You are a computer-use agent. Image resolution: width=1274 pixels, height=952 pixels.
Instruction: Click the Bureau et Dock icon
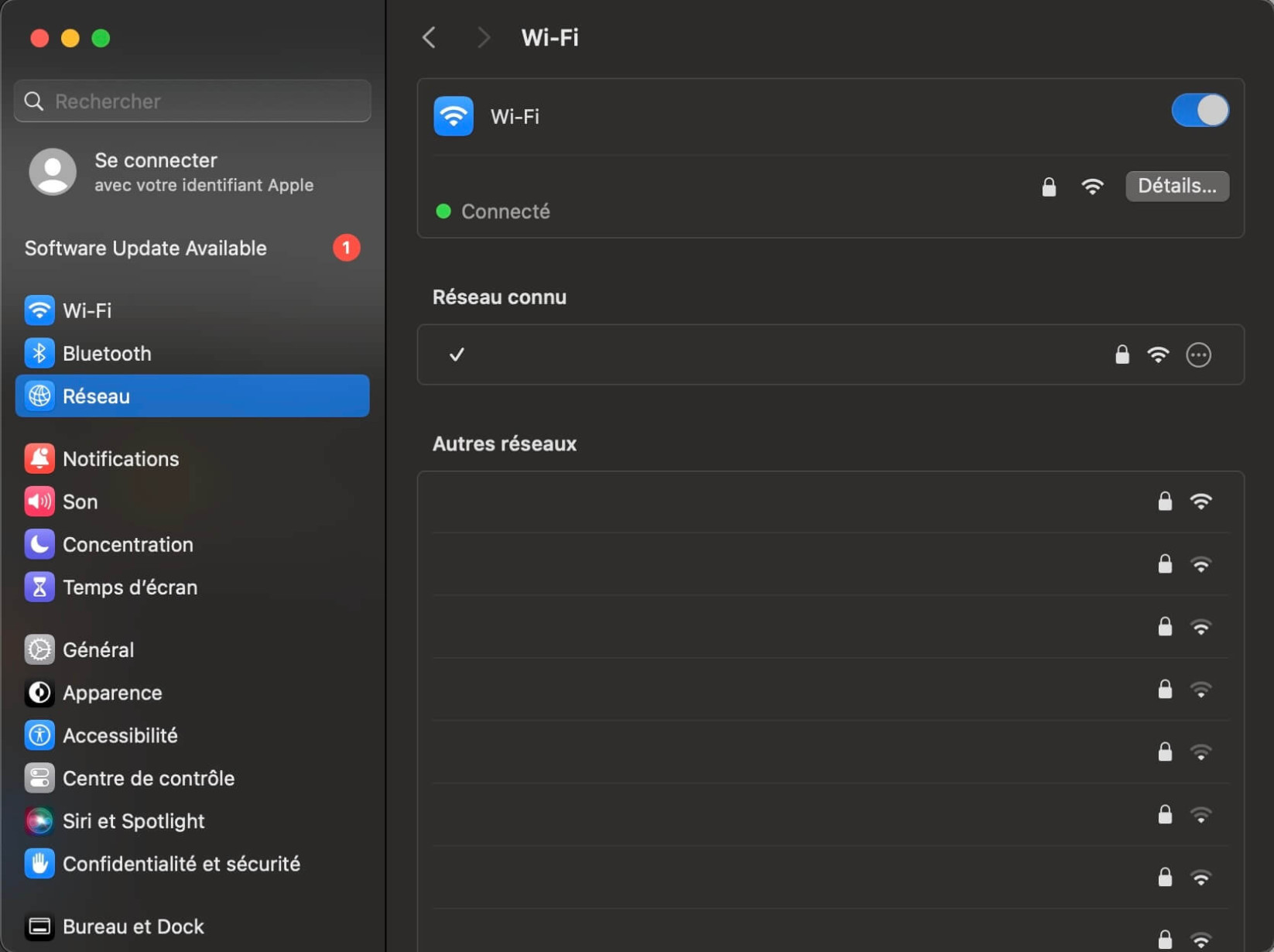[x=39, y=926]
